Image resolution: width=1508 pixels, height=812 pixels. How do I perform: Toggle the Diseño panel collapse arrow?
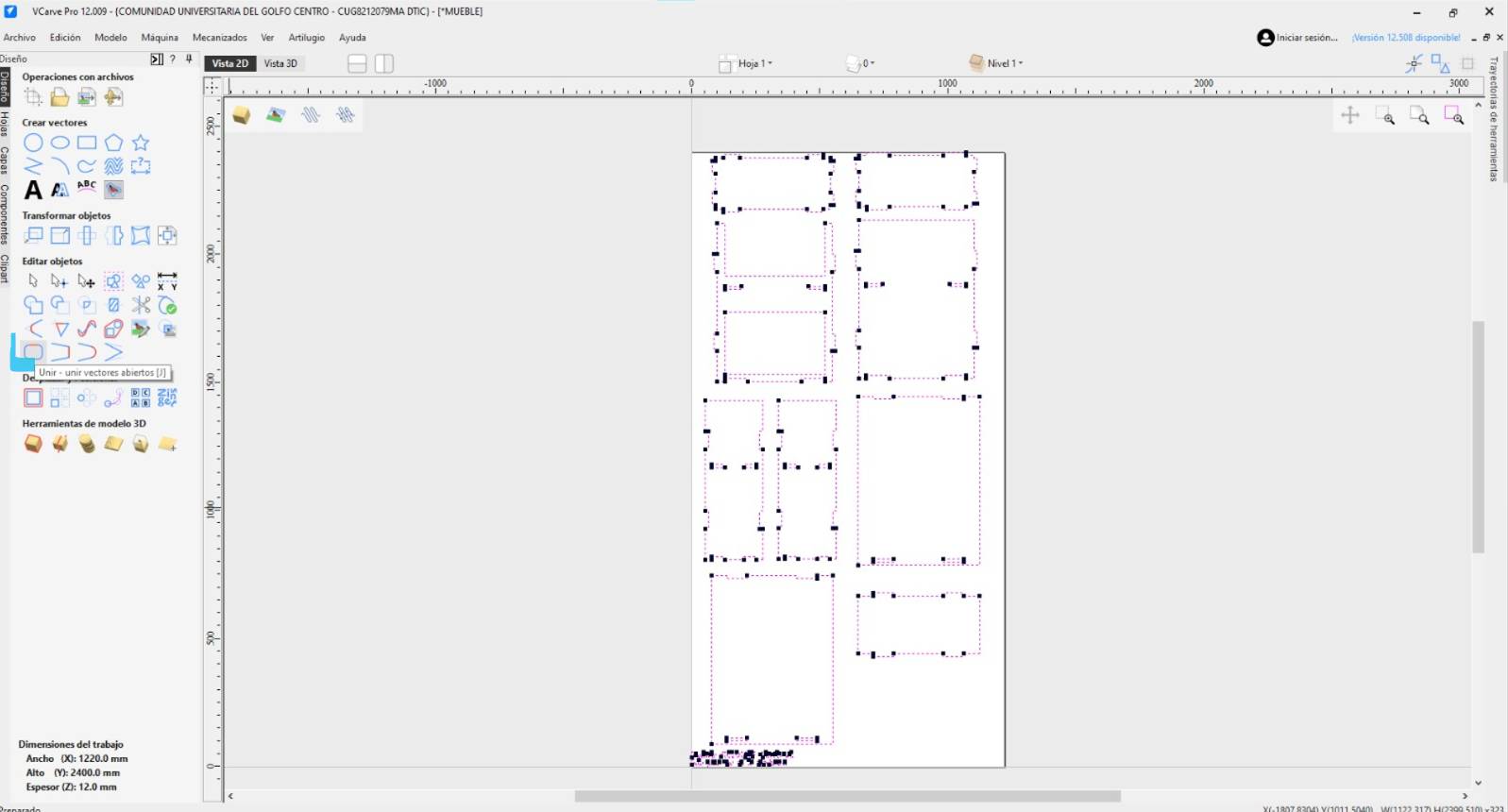pos(157,59)
